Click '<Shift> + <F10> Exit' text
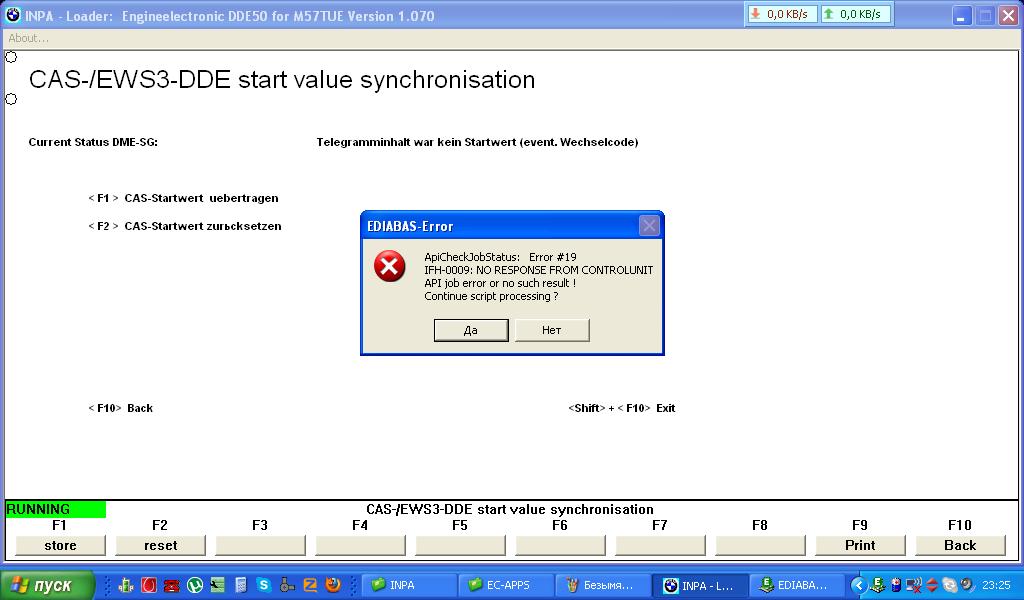 point(622,408)
